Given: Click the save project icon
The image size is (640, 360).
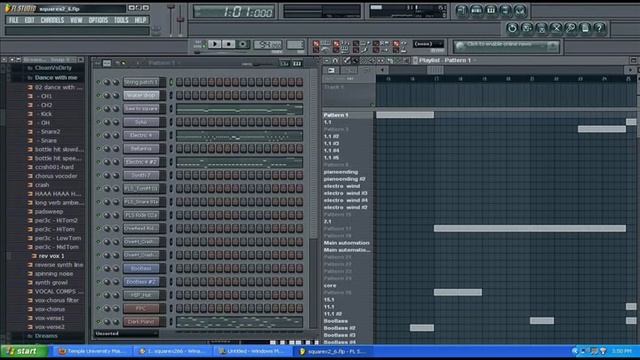Looking at the screenshot, I should tap(527, 28).
